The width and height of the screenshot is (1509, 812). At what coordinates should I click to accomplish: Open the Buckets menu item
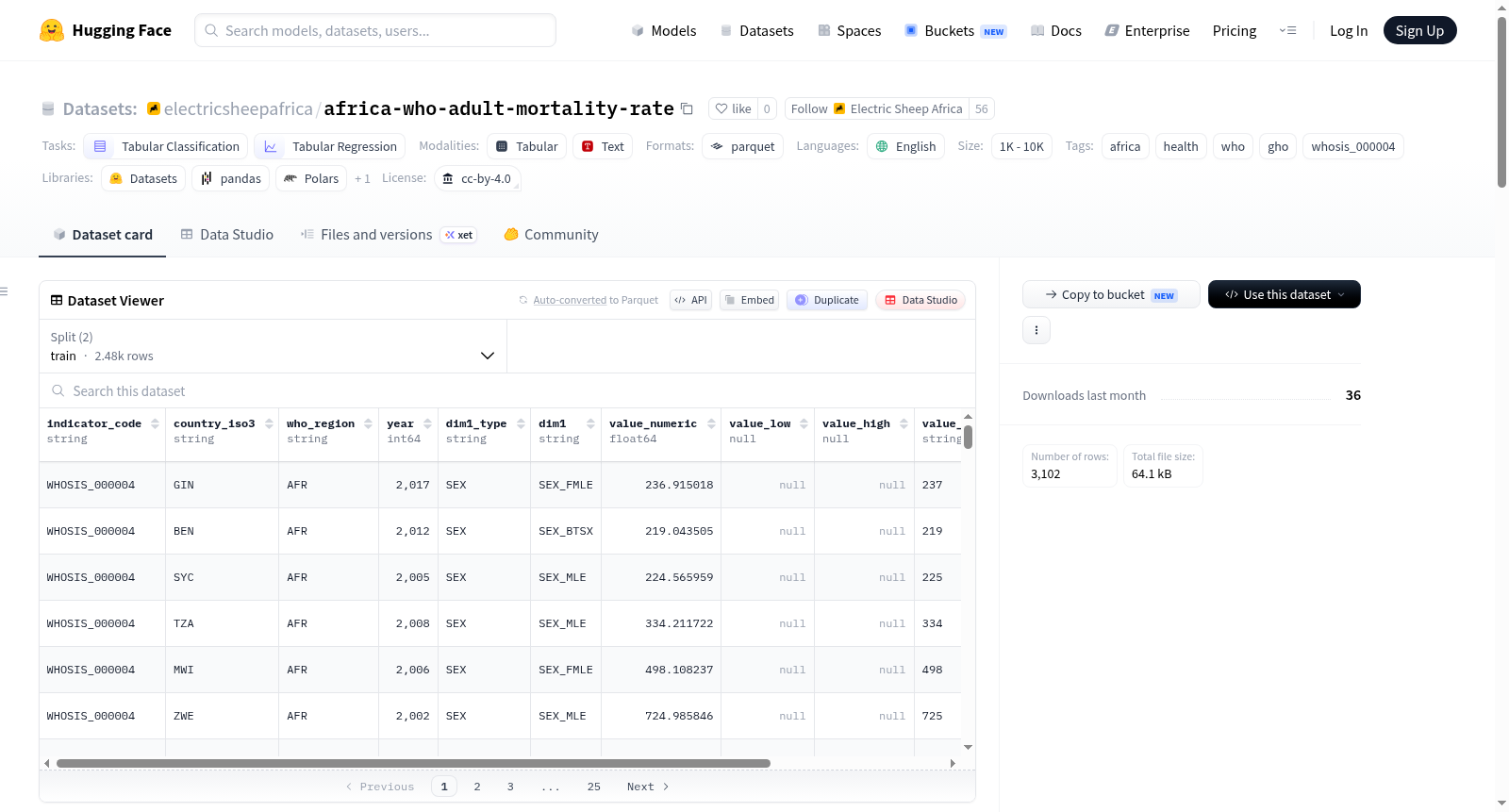[x=955, y=30]
